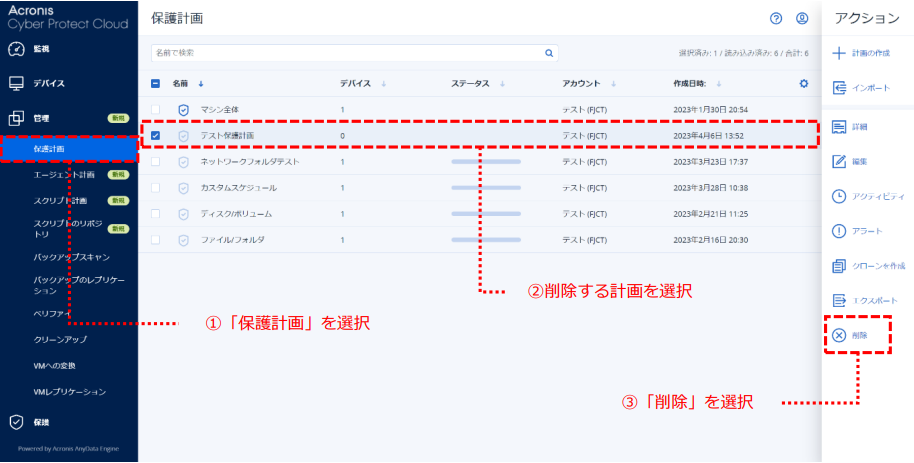The image size is (914, 463).
Task: Toggle the select-all checkbox in header
Action: click(x=155, y=83)
